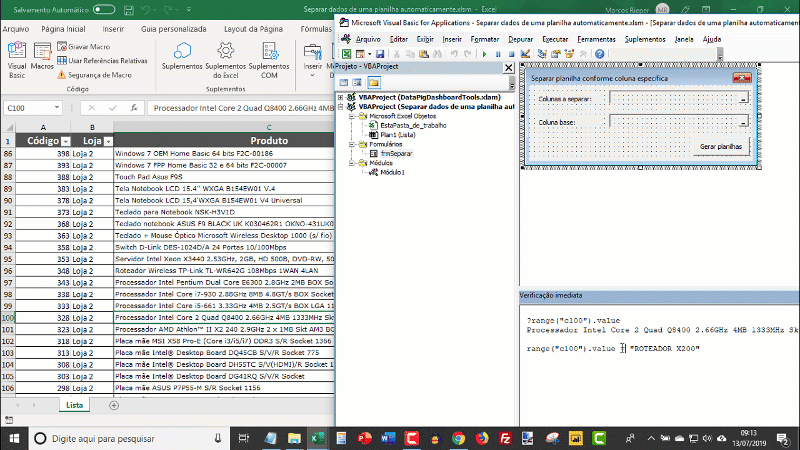Click the insert function fx icon
800x450 pixels.
click(x=134, y=108)
